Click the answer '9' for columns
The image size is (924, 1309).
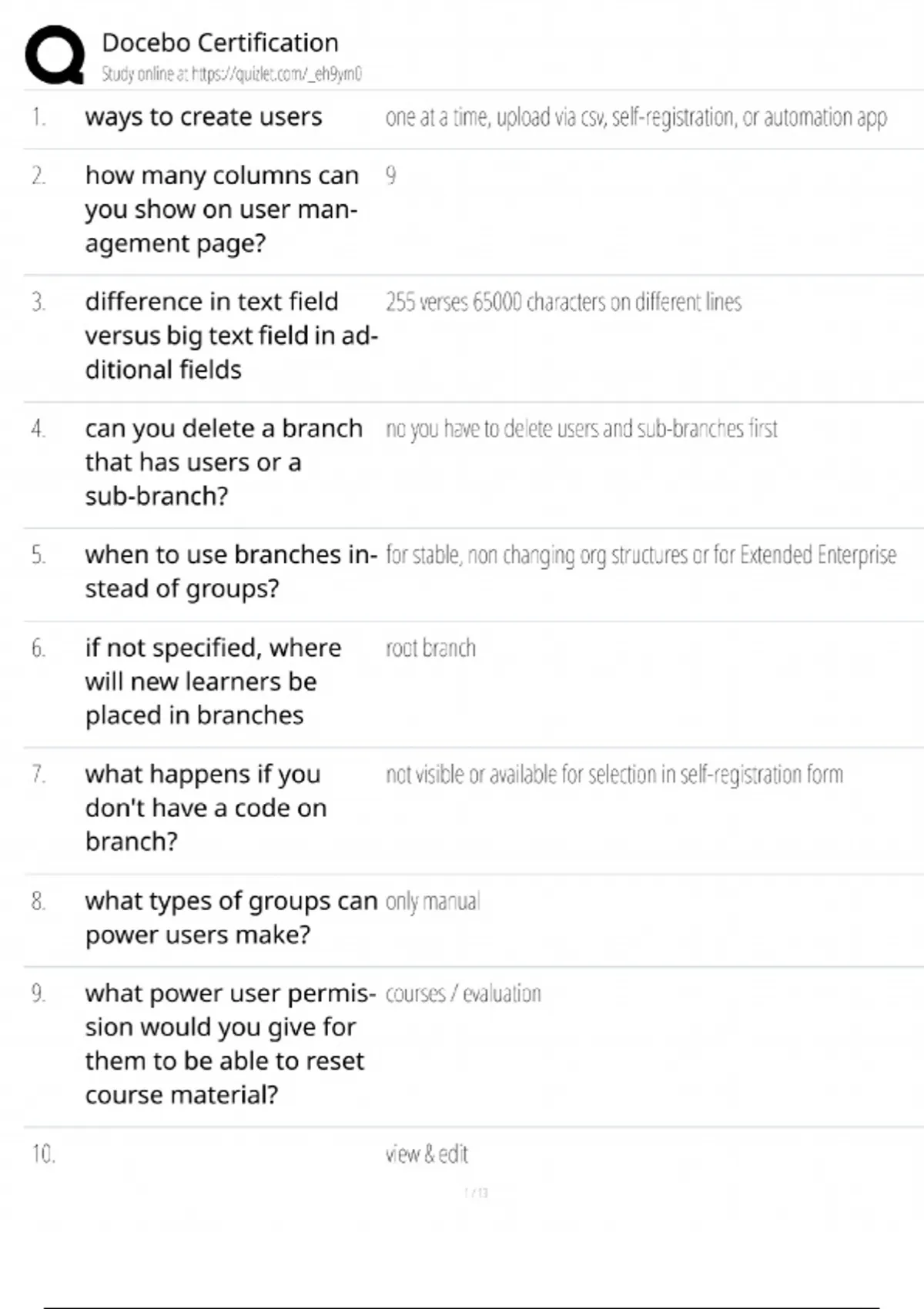391,176
